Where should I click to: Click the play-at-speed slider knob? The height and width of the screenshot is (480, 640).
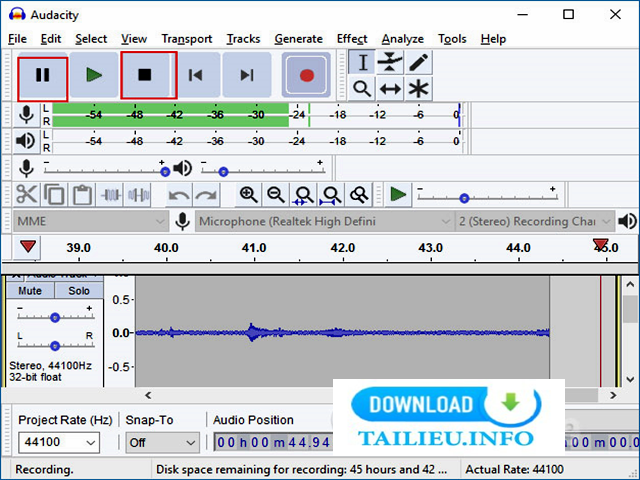point(464,198)
